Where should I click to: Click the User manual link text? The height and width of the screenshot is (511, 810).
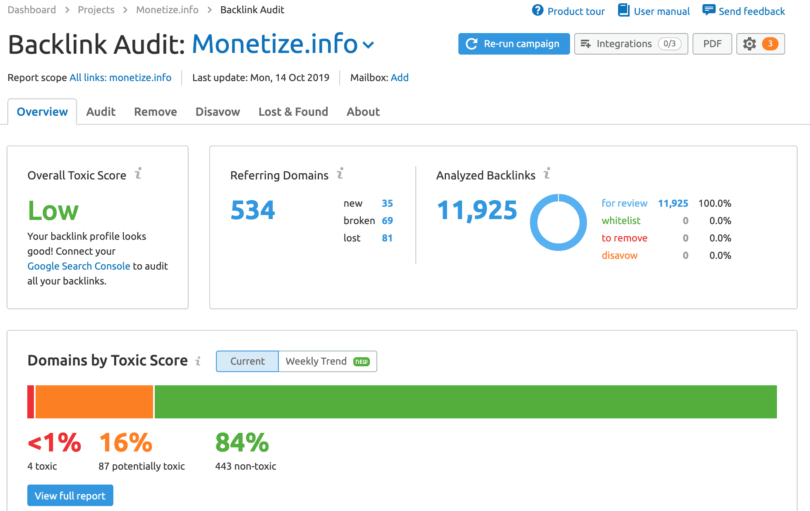662,11
